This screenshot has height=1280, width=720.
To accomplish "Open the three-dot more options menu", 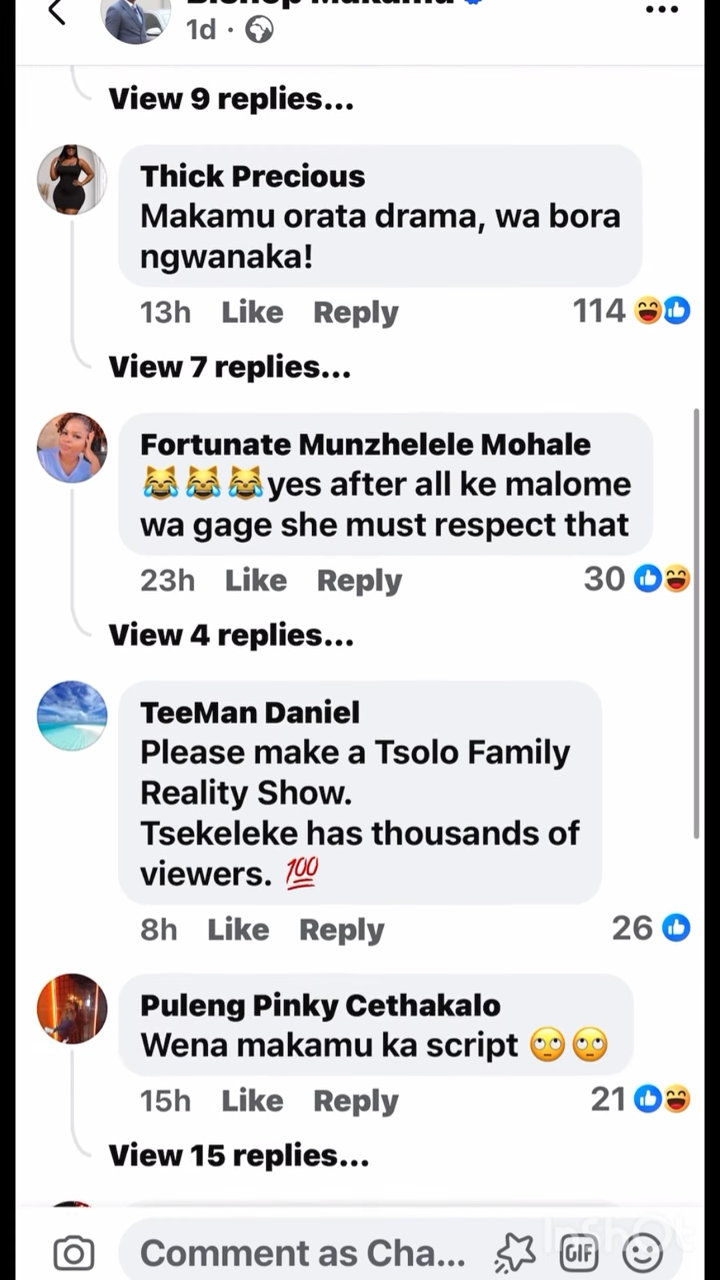I will coord(662,10).
